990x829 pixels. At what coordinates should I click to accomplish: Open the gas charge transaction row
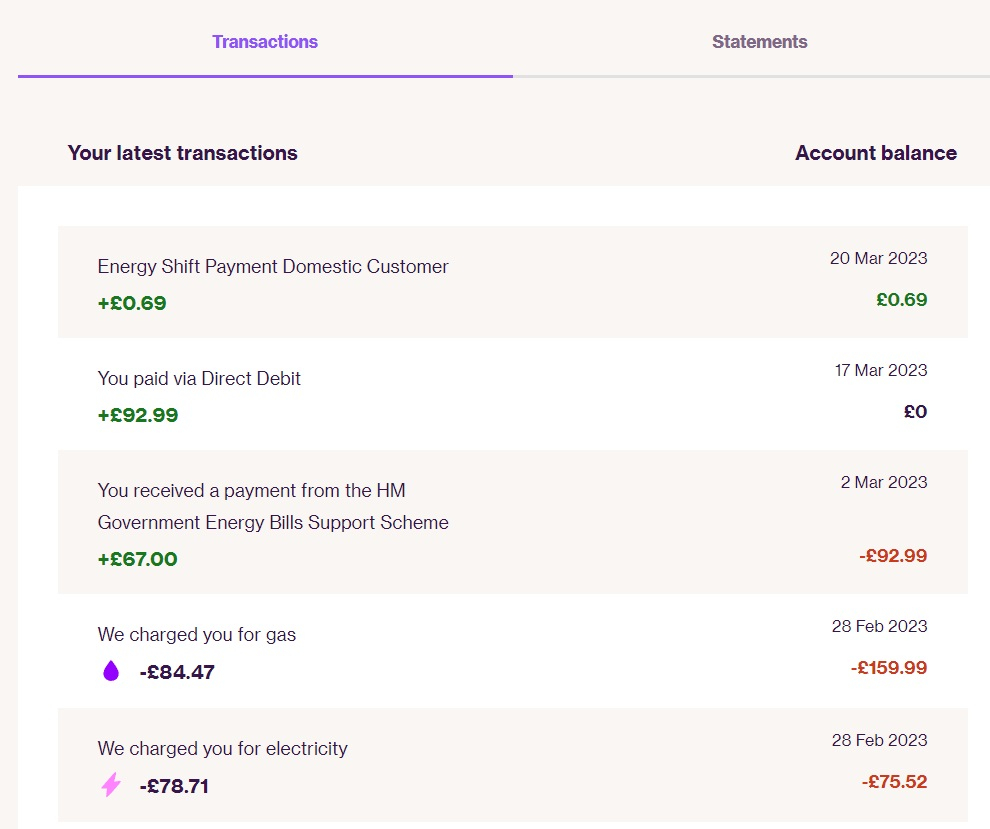(x=513, y=651)
